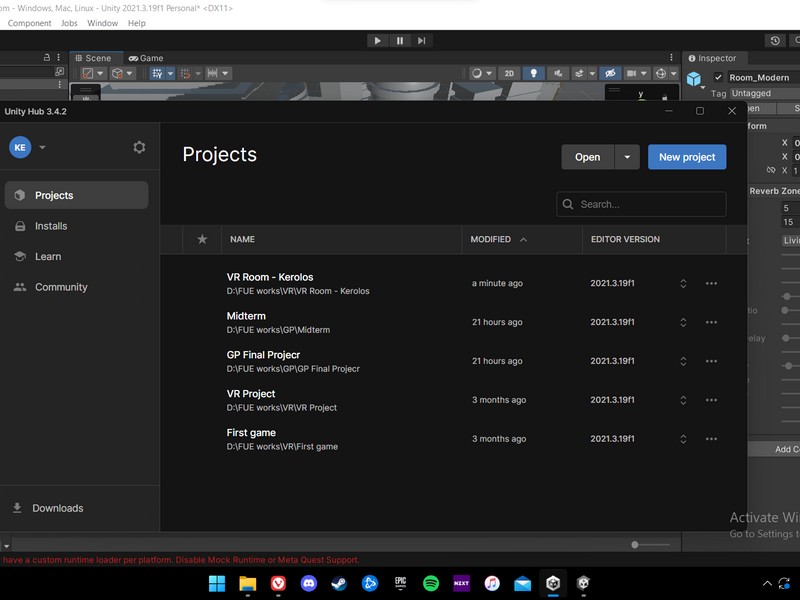Toggle 2D view mode in Scene

[509, 73]
